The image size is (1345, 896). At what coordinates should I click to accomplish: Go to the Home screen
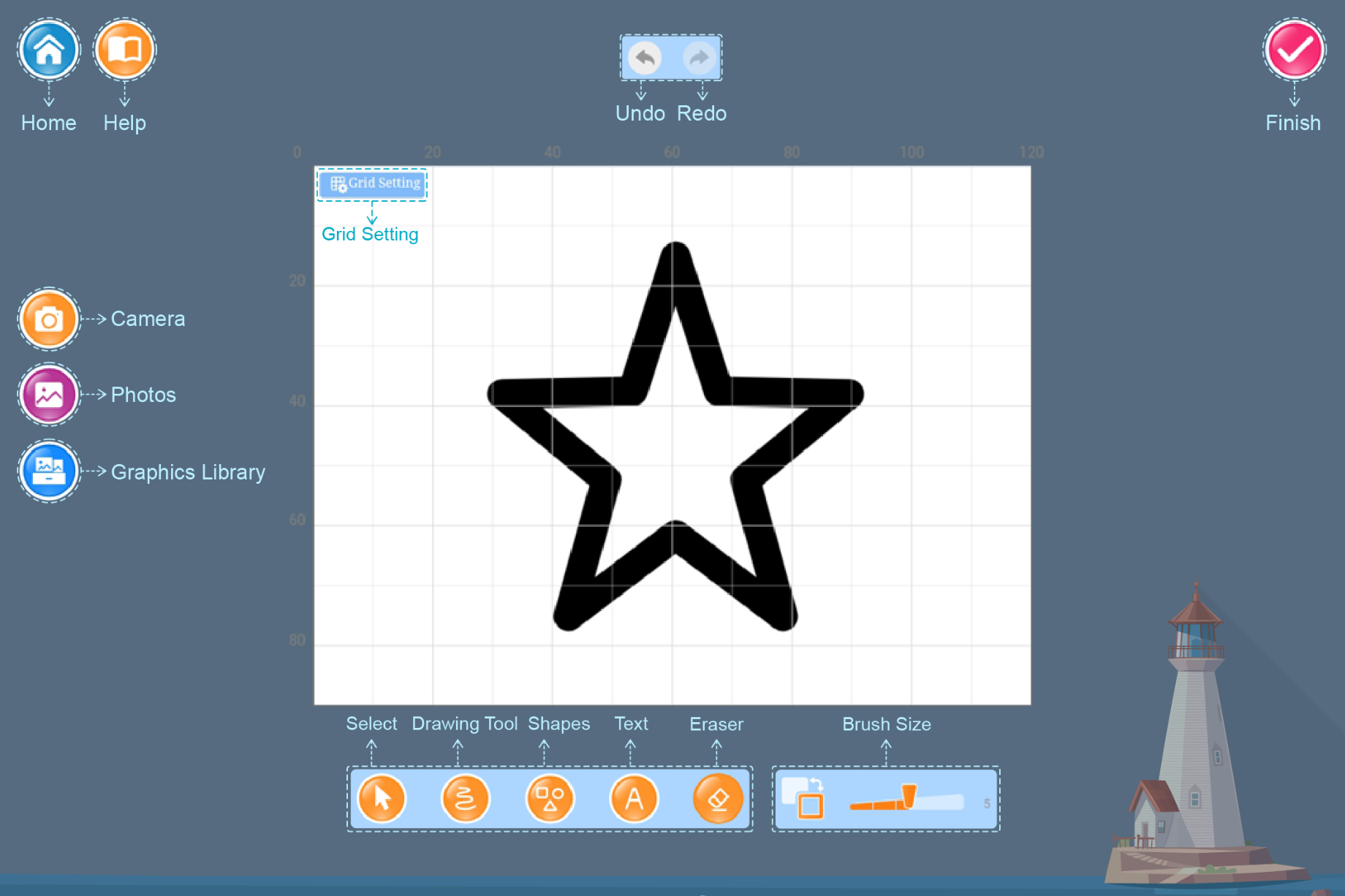point(49,50)
